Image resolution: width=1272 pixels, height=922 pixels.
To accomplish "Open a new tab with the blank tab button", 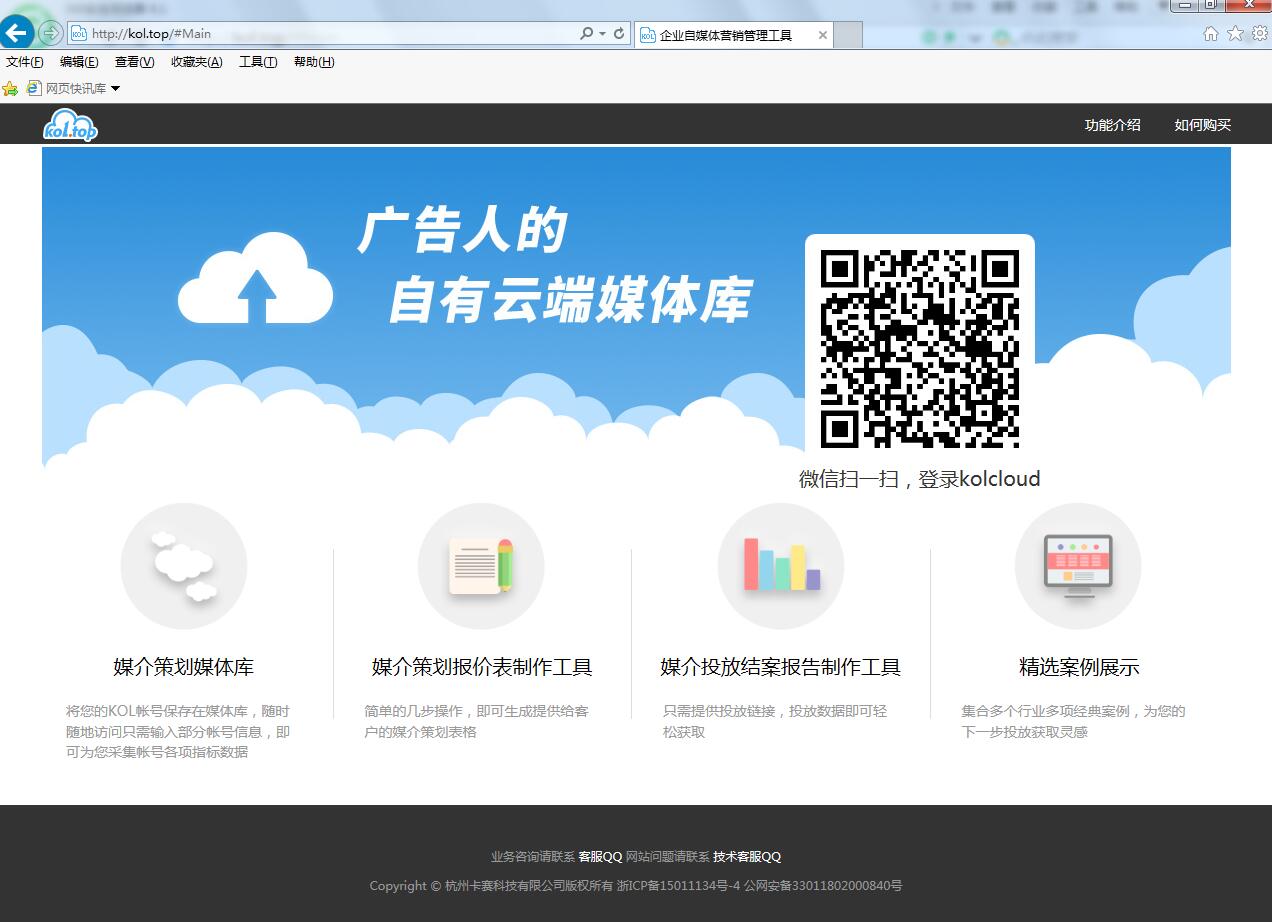I will coord(848,35).
